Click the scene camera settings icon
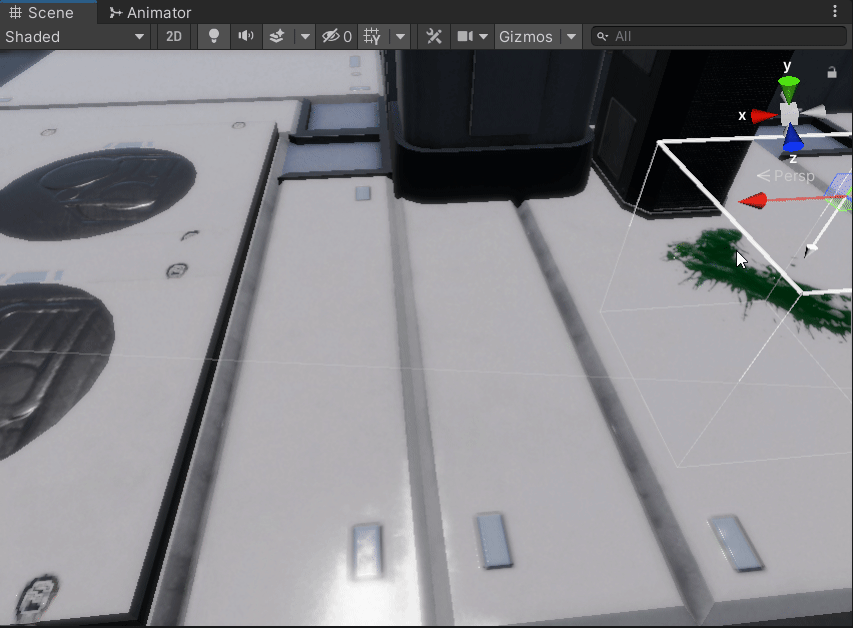This screenshot has height=628, width=853. coord(465,36)
